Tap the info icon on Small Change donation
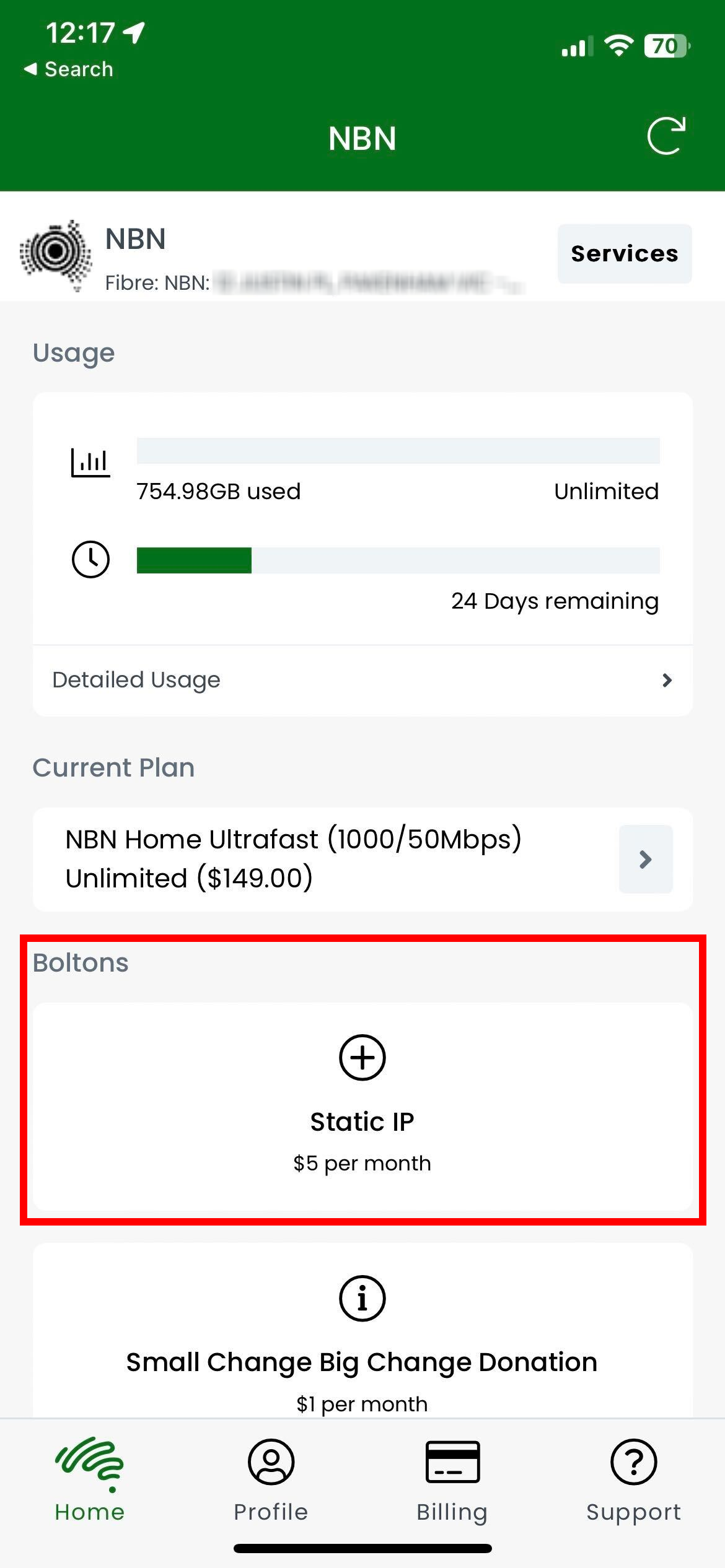 tap(362, 1299)
